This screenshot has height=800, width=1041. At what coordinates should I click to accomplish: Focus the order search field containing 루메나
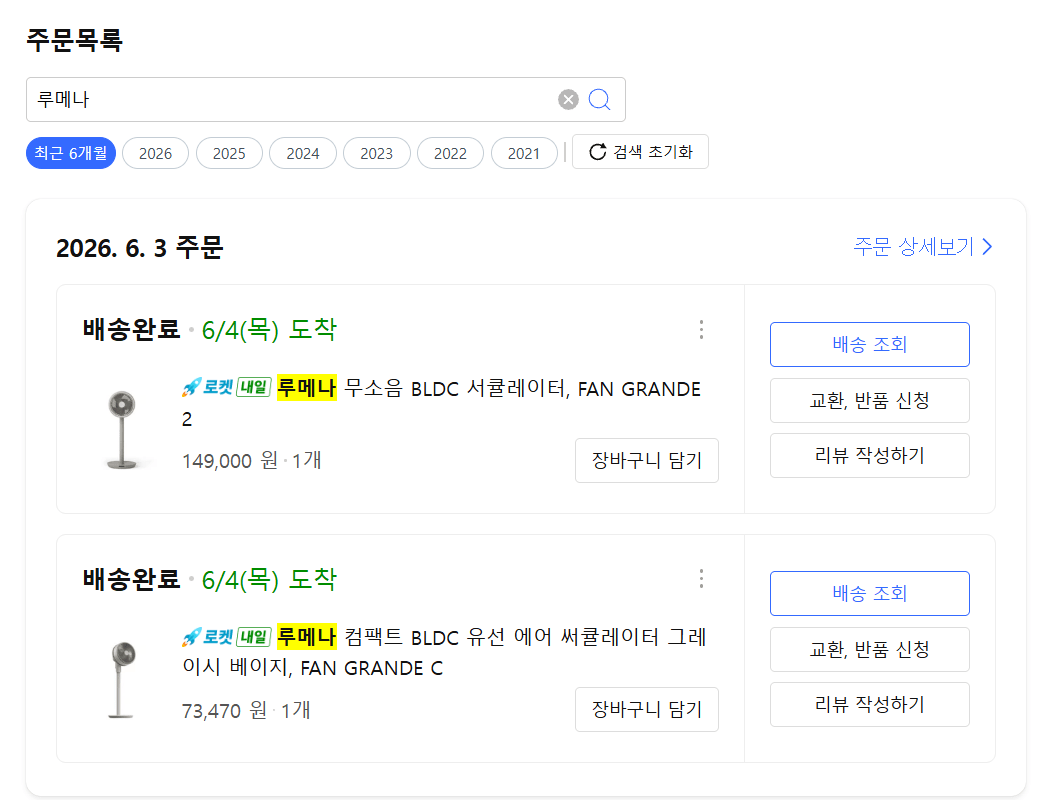[325, 100]
